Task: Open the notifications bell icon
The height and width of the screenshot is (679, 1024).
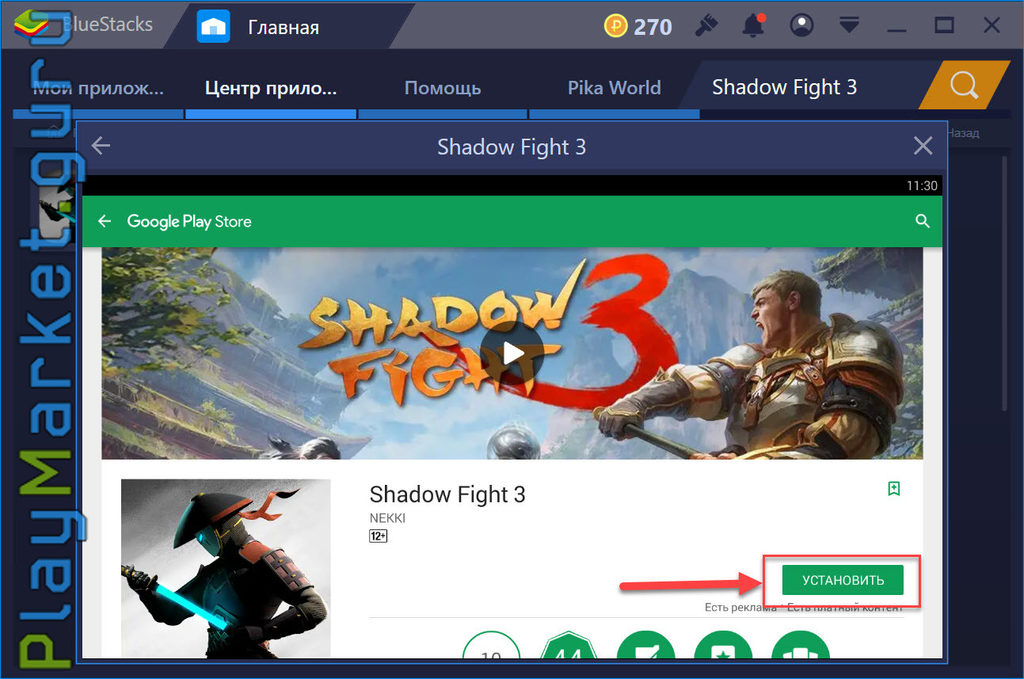Action: coord(753,25)
